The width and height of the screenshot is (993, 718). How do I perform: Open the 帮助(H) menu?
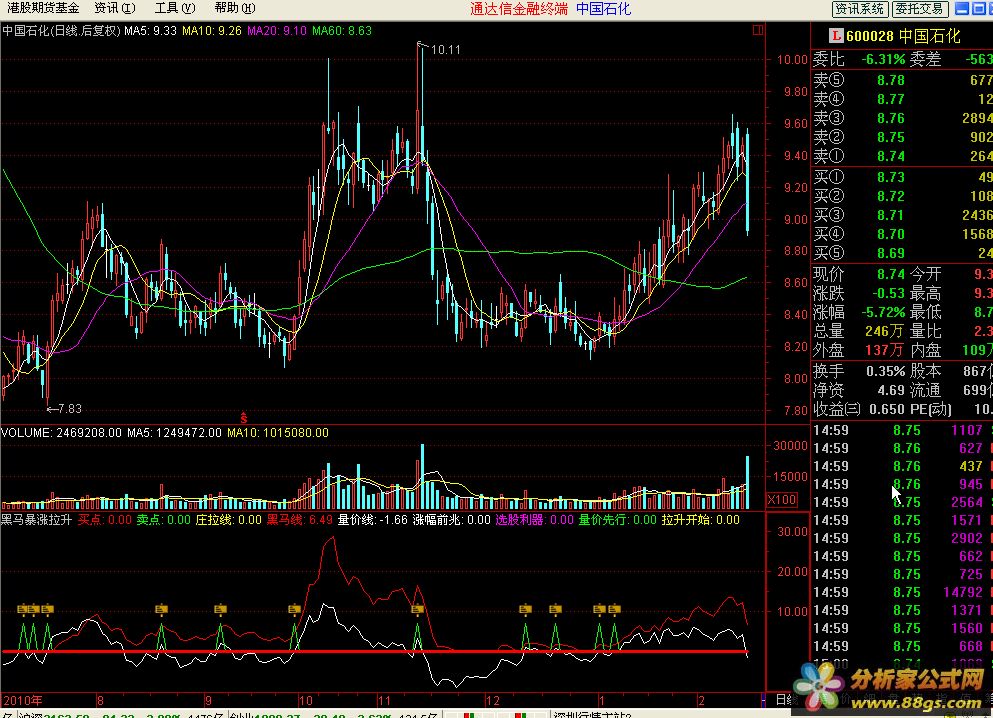tap(235, 8)
